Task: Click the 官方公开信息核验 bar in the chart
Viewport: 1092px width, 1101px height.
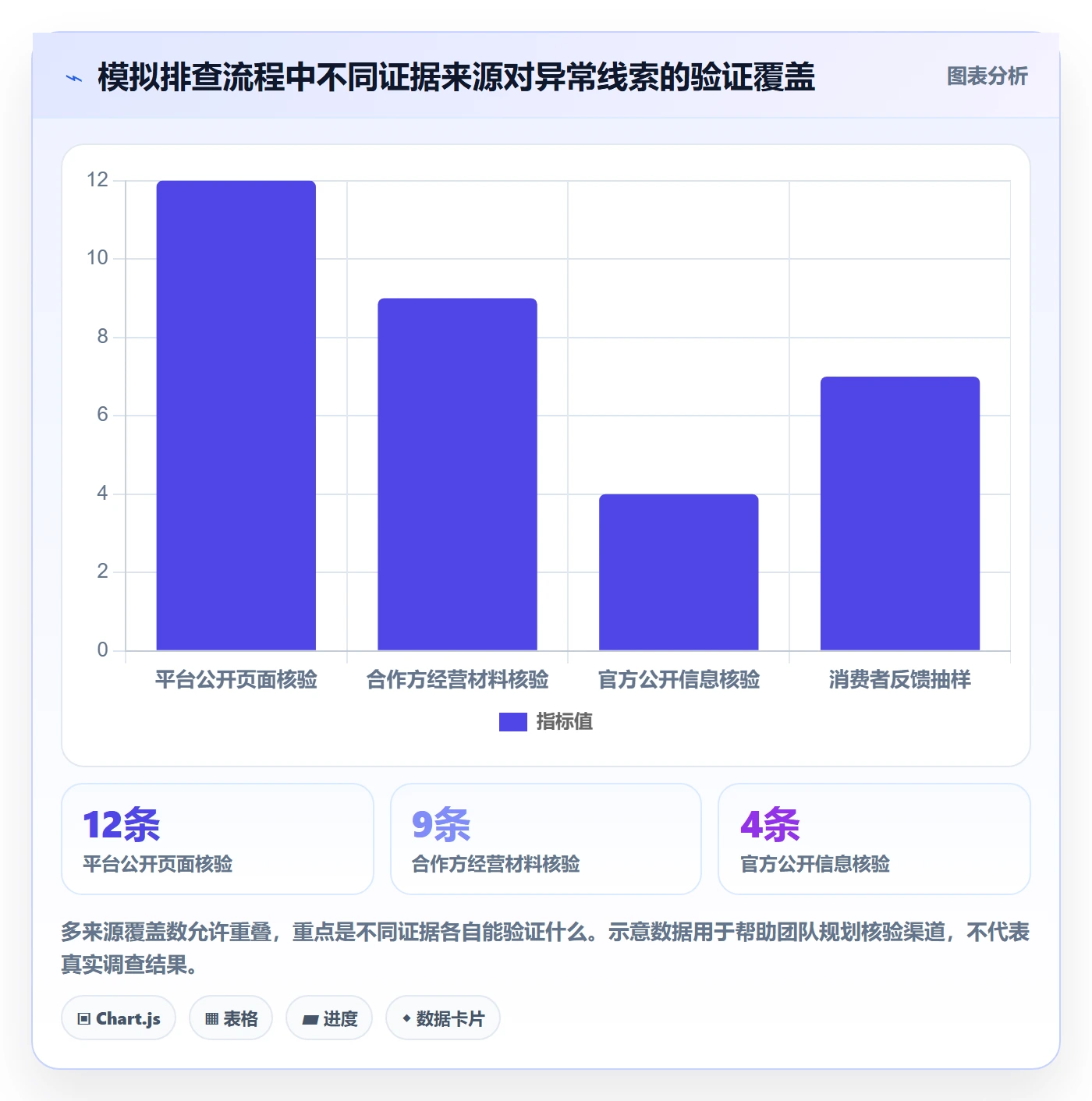Action: pos(679,572)
